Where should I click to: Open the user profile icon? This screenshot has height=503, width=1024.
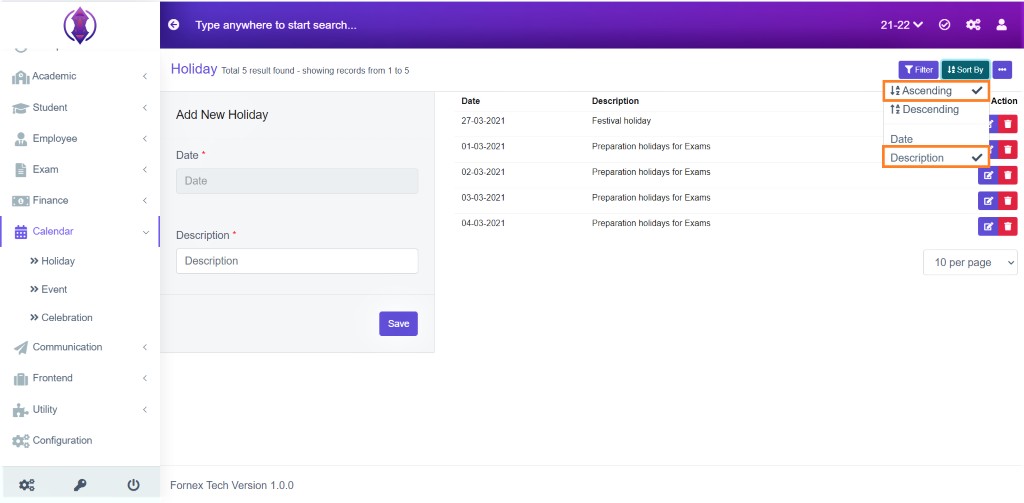click(x=1001, y=25)
